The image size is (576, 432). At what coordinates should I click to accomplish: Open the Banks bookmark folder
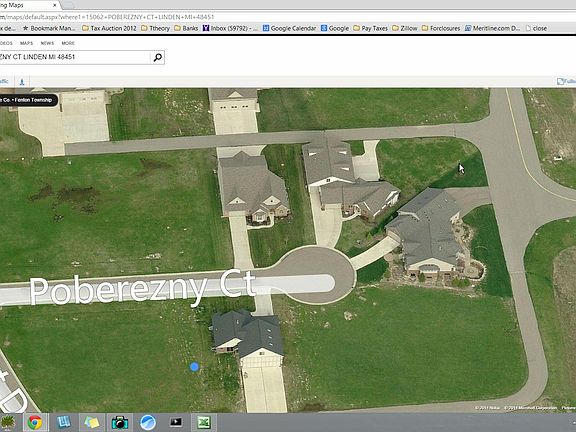186,28
